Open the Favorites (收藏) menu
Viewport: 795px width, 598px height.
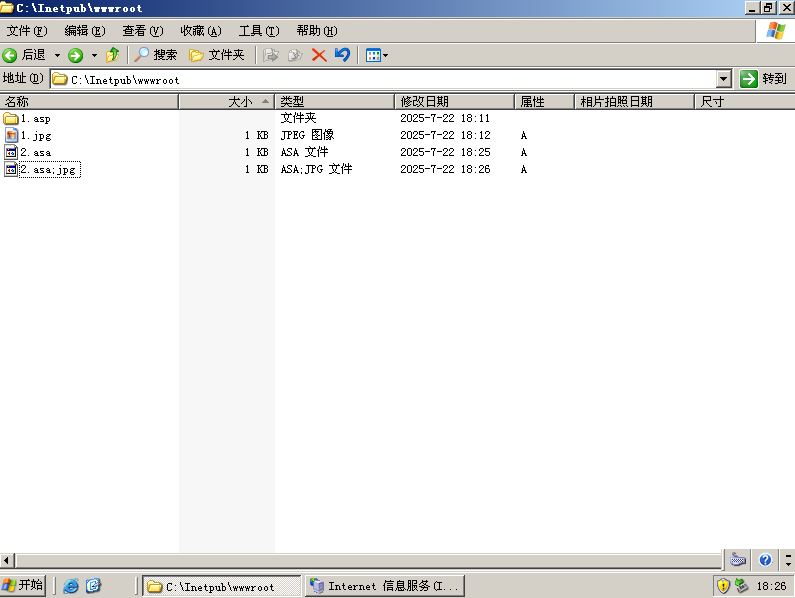click(x=201, y=31)
